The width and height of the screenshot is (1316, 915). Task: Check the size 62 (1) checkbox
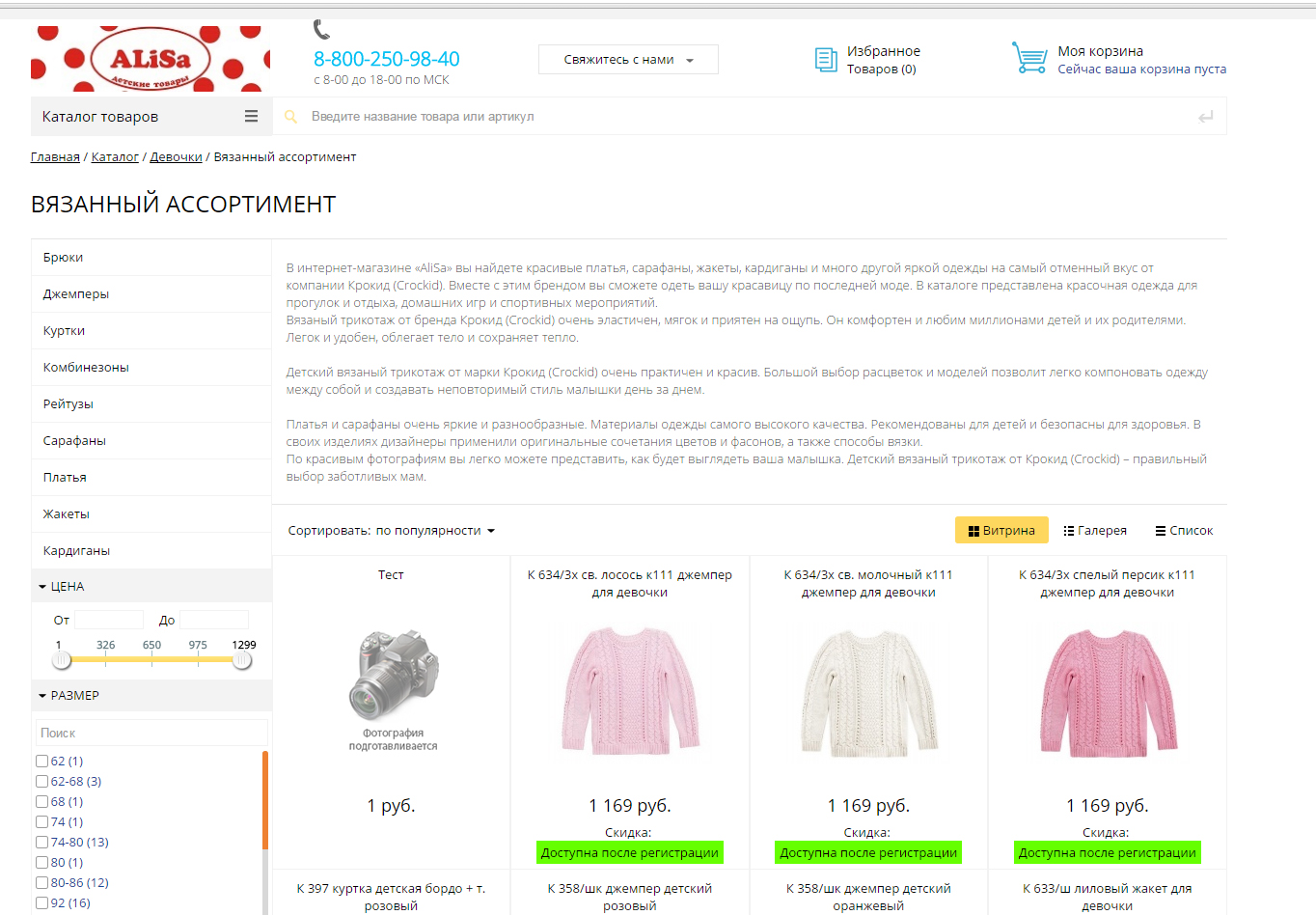[x=41, y=762]
